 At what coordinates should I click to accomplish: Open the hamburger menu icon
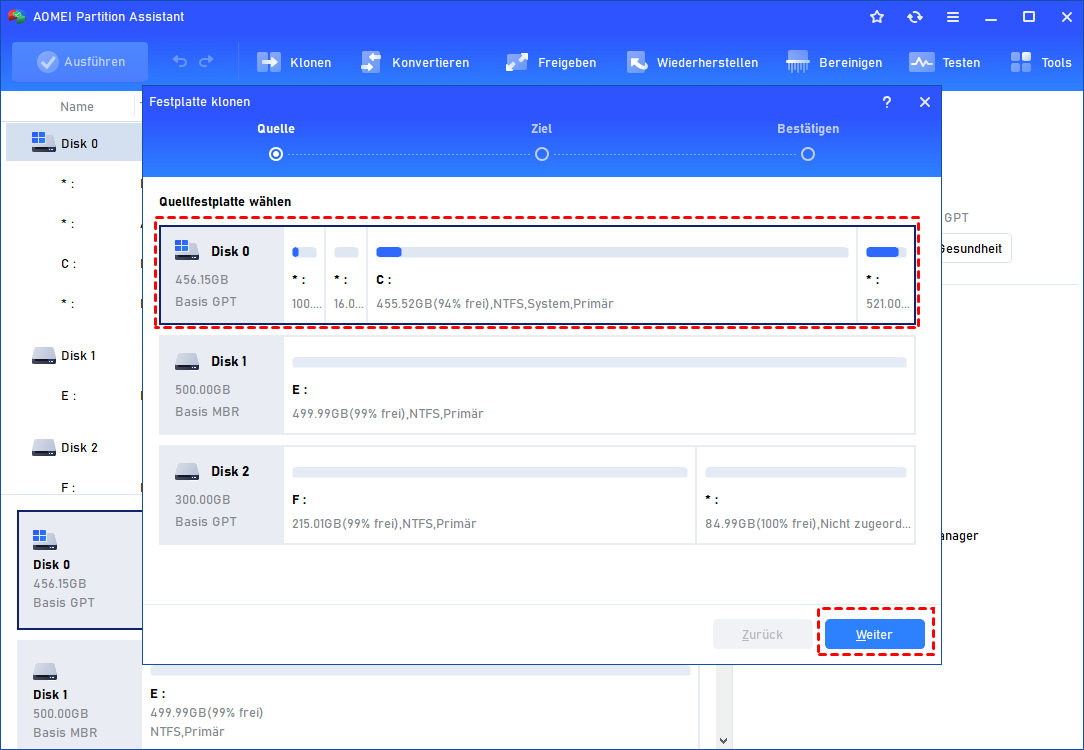click(x=953, y=17)
